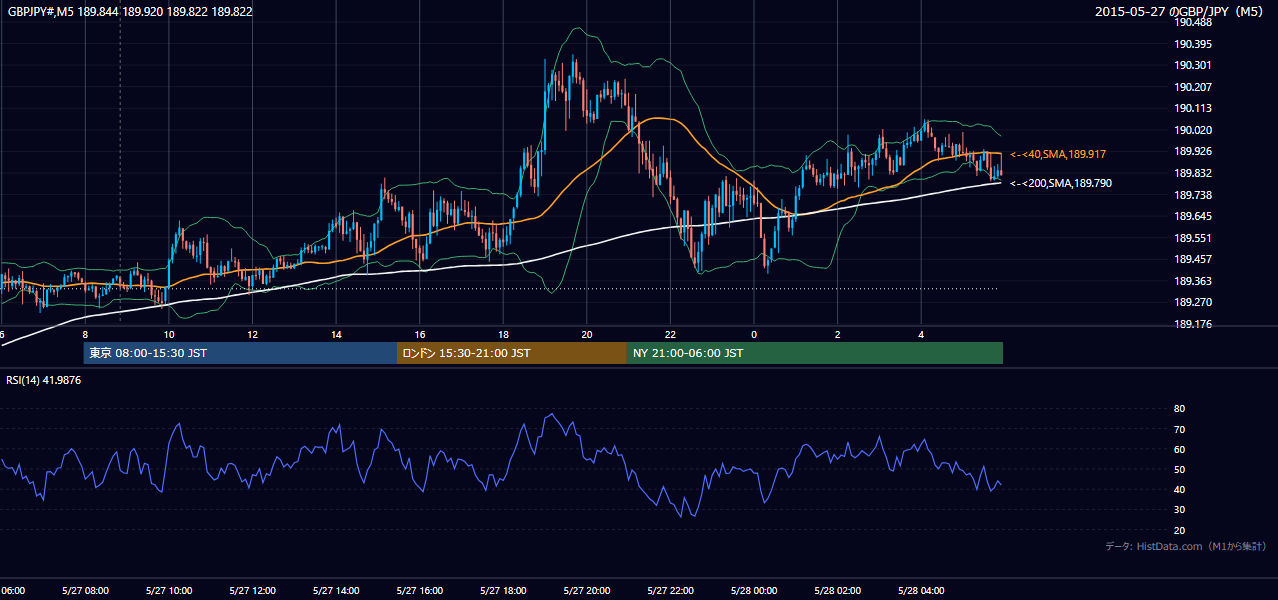Viewport: 1278px width, 600px height.
Task: Click hour tick '4' above the NY session bar
Action: coord(922,334)
